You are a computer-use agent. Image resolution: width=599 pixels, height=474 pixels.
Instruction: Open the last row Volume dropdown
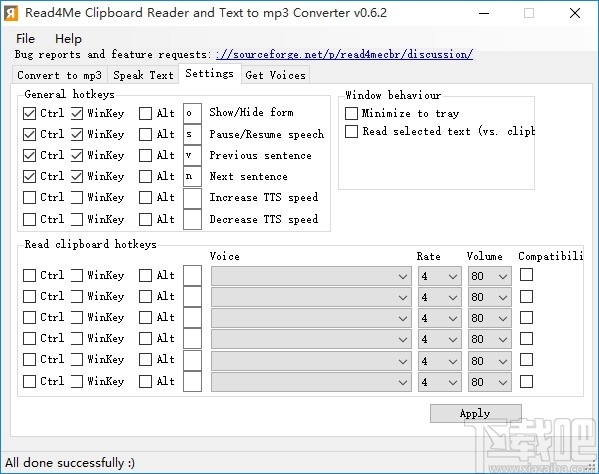pos(490,382)
